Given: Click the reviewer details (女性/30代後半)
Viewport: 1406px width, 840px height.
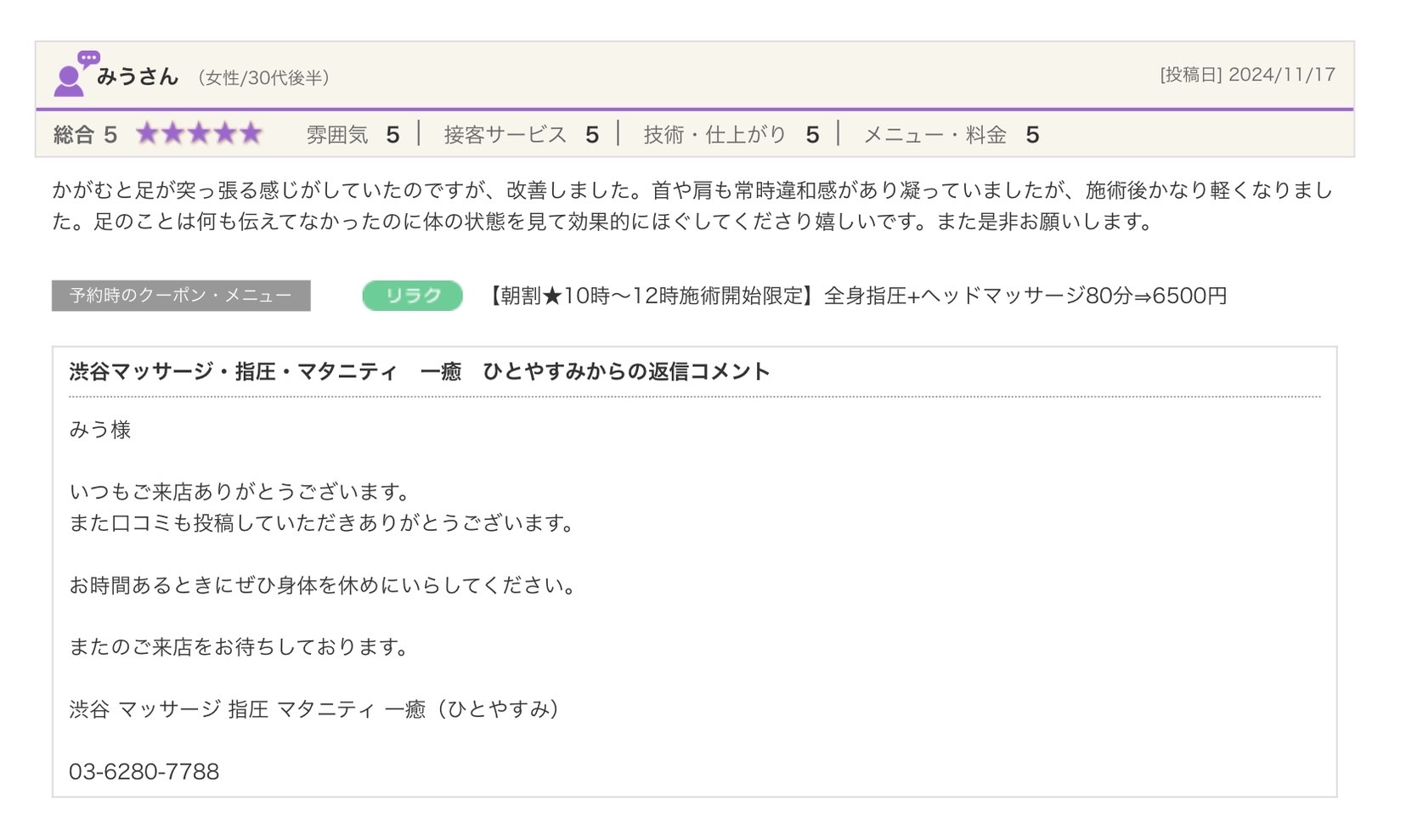Looking at the screenshot, I should tap(263, 78).
